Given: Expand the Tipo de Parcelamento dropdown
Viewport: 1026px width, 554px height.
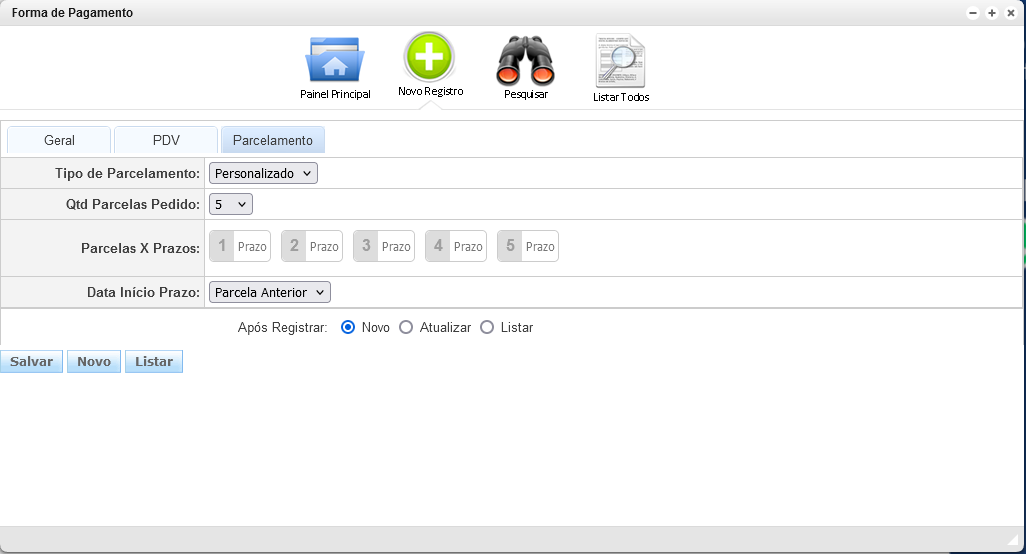Looking at the screenshot, I should tap(263, 173).
